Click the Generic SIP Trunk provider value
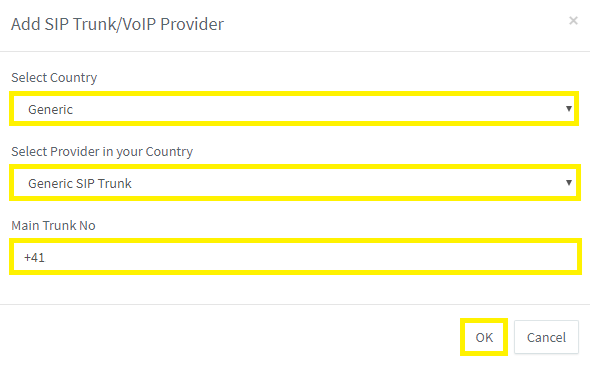Viewport: 590px width, 367px height. point(80,183)
